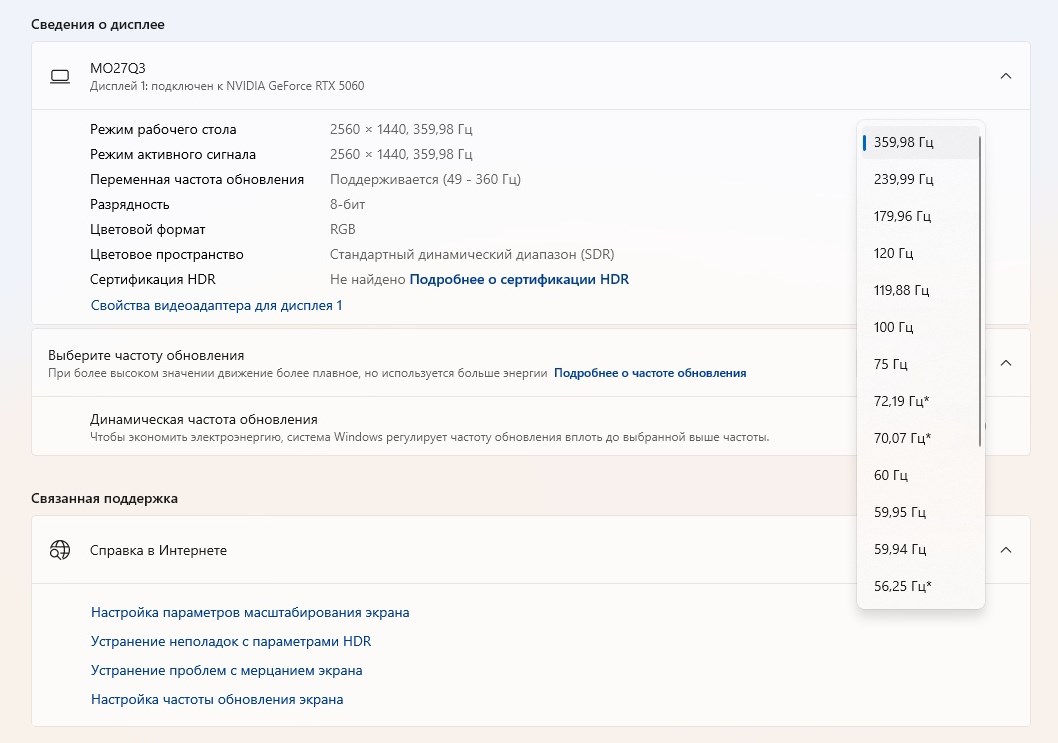Choose 179,96 Гц from the list

[x=920, y=217]
